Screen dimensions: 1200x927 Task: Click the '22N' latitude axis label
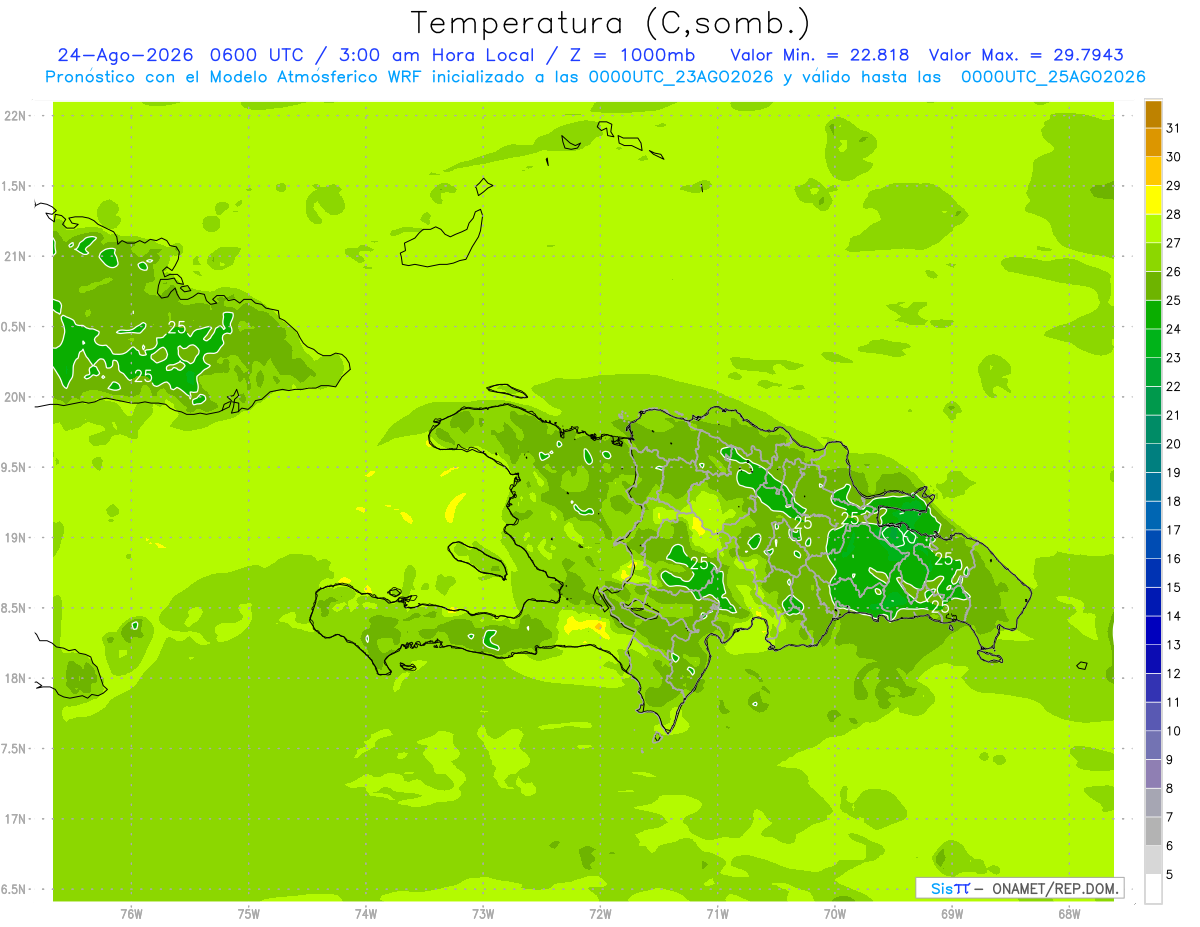[16, 116]
